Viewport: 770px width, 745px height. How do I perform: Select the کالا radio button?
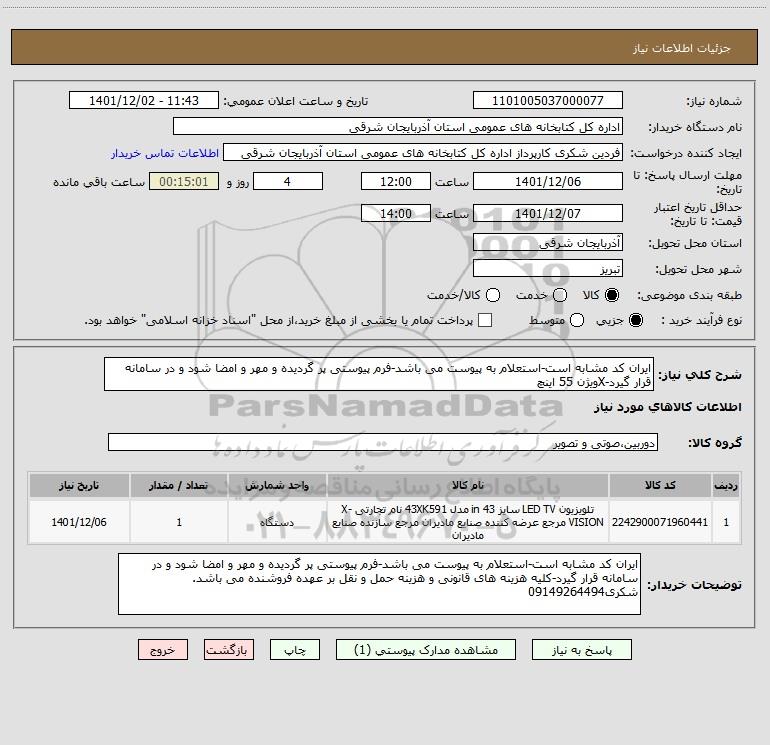(612, 295)
